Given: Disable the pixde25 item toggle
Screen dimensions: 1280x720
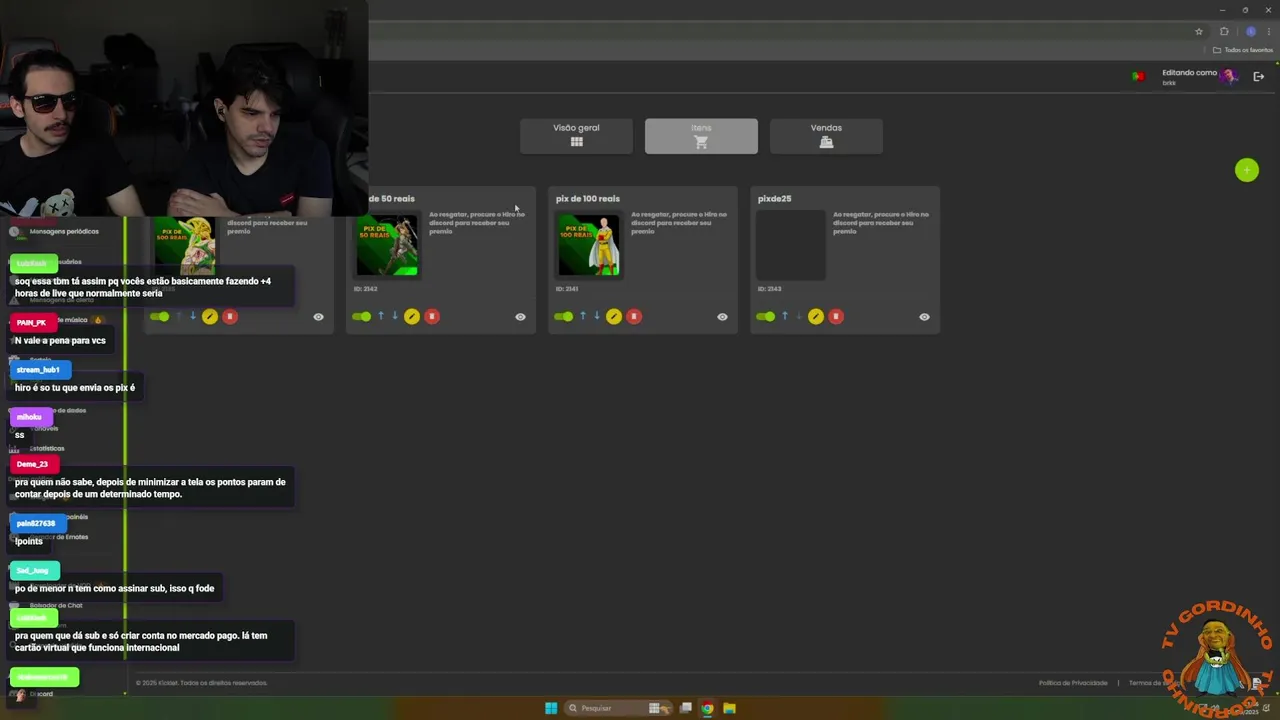Looking at the screenshot, I should click(765, 316).
